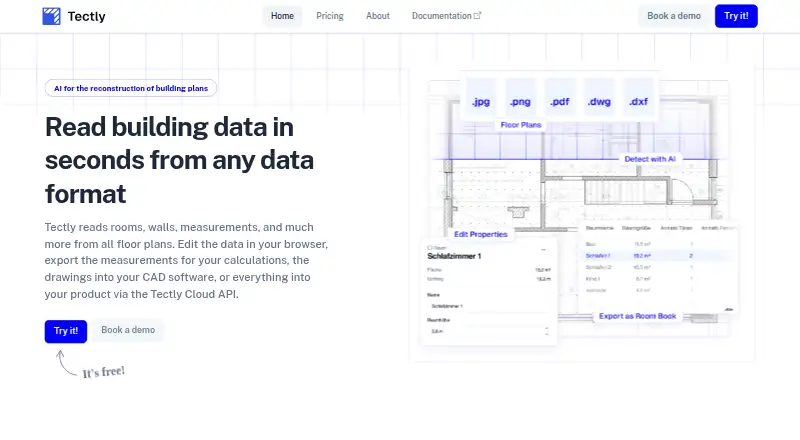Image resolution: width=800 pixels, height=440 pixels.
Task: Click the Name input field in properties card
Action: [488, 306]
